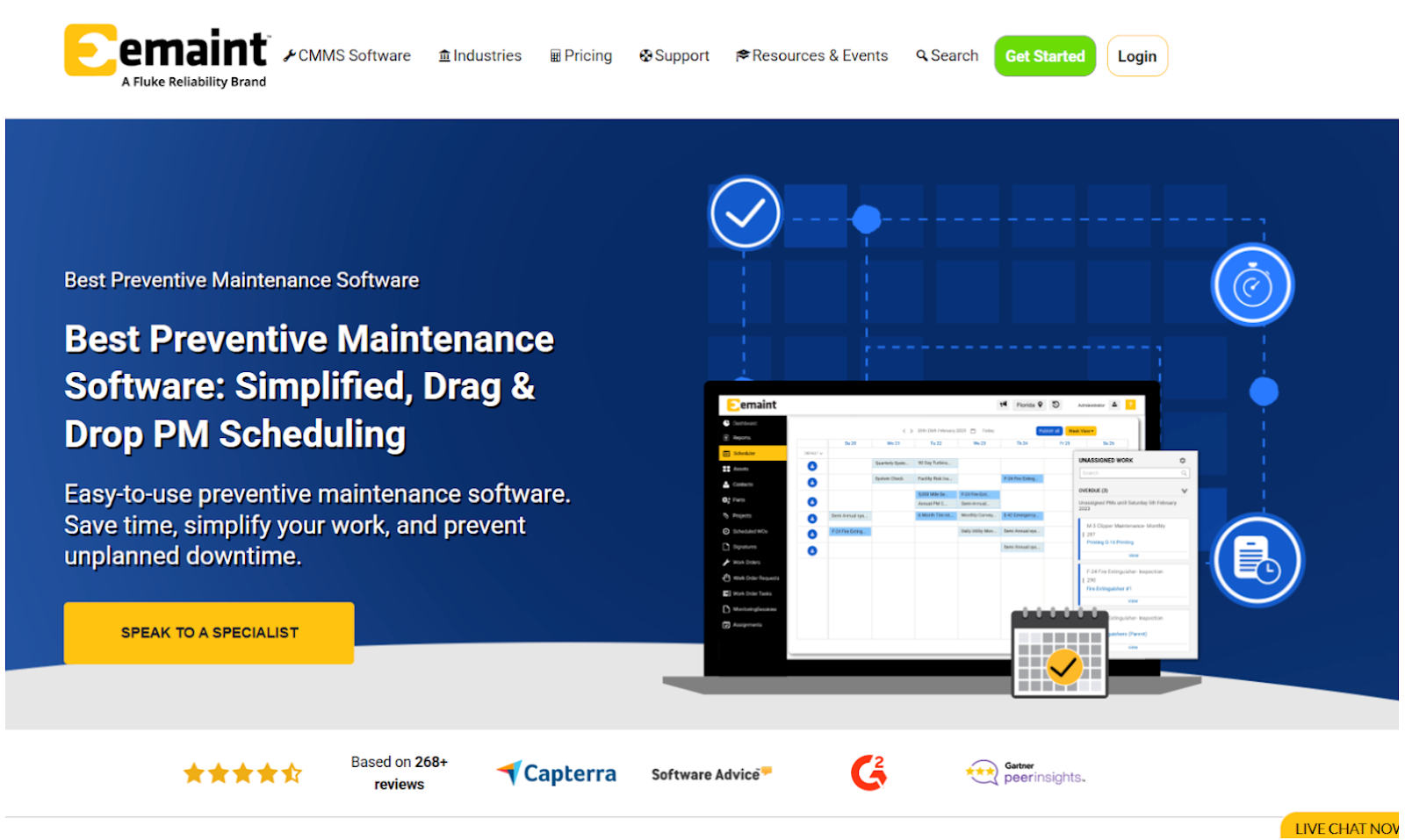Click the five-star rating graphic
Image resolution: width=1405 pixels, height=840 pixels.
click(242, 773)
